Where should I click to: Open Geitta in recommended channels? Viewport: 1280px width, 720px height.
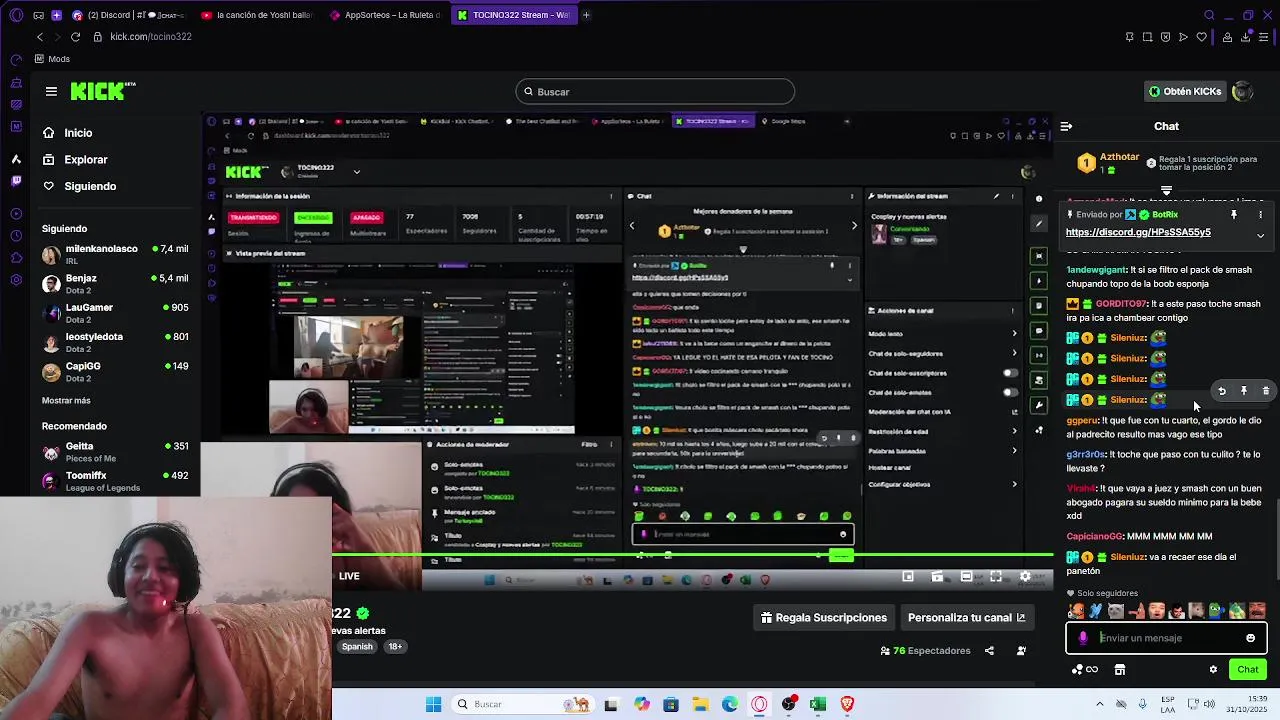point(115,452)
